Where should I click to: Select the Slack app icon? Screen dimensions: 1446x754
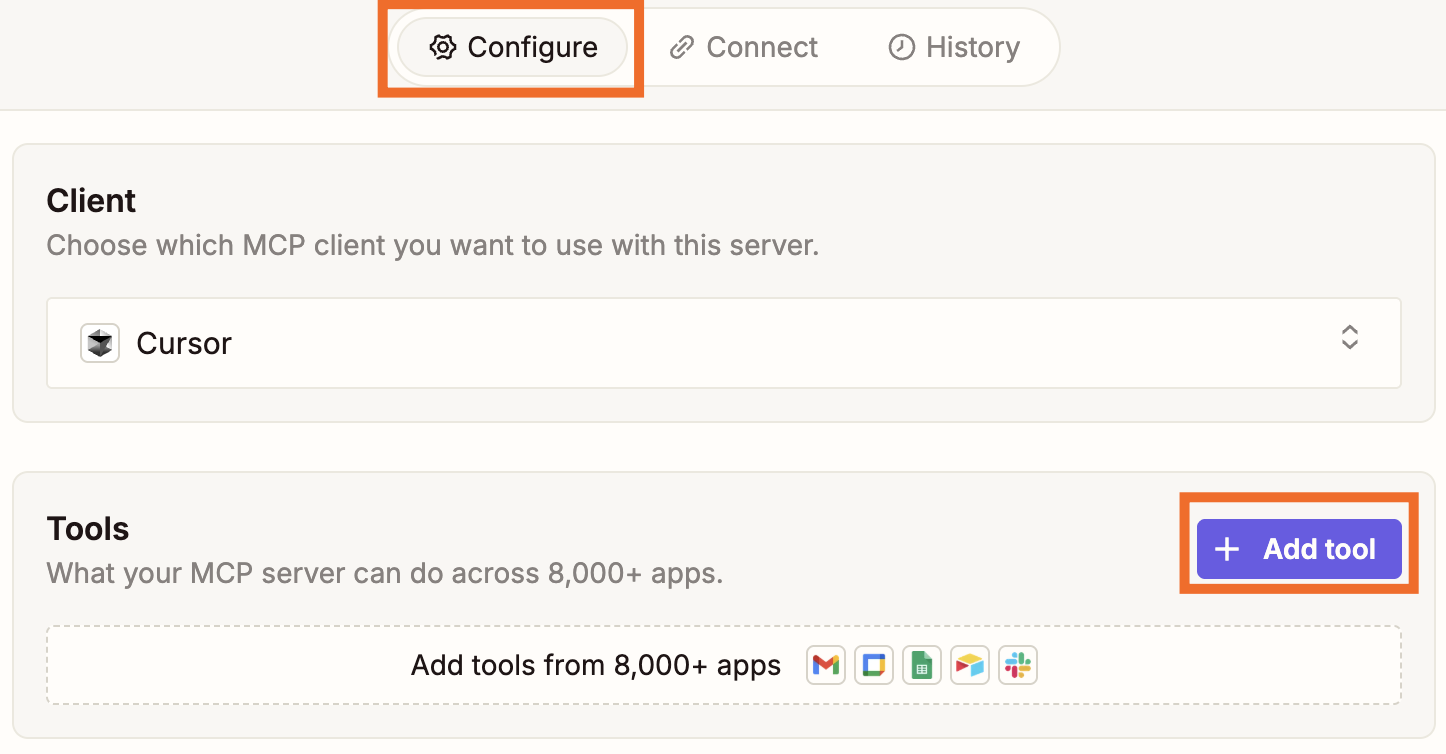(1017, 664)
